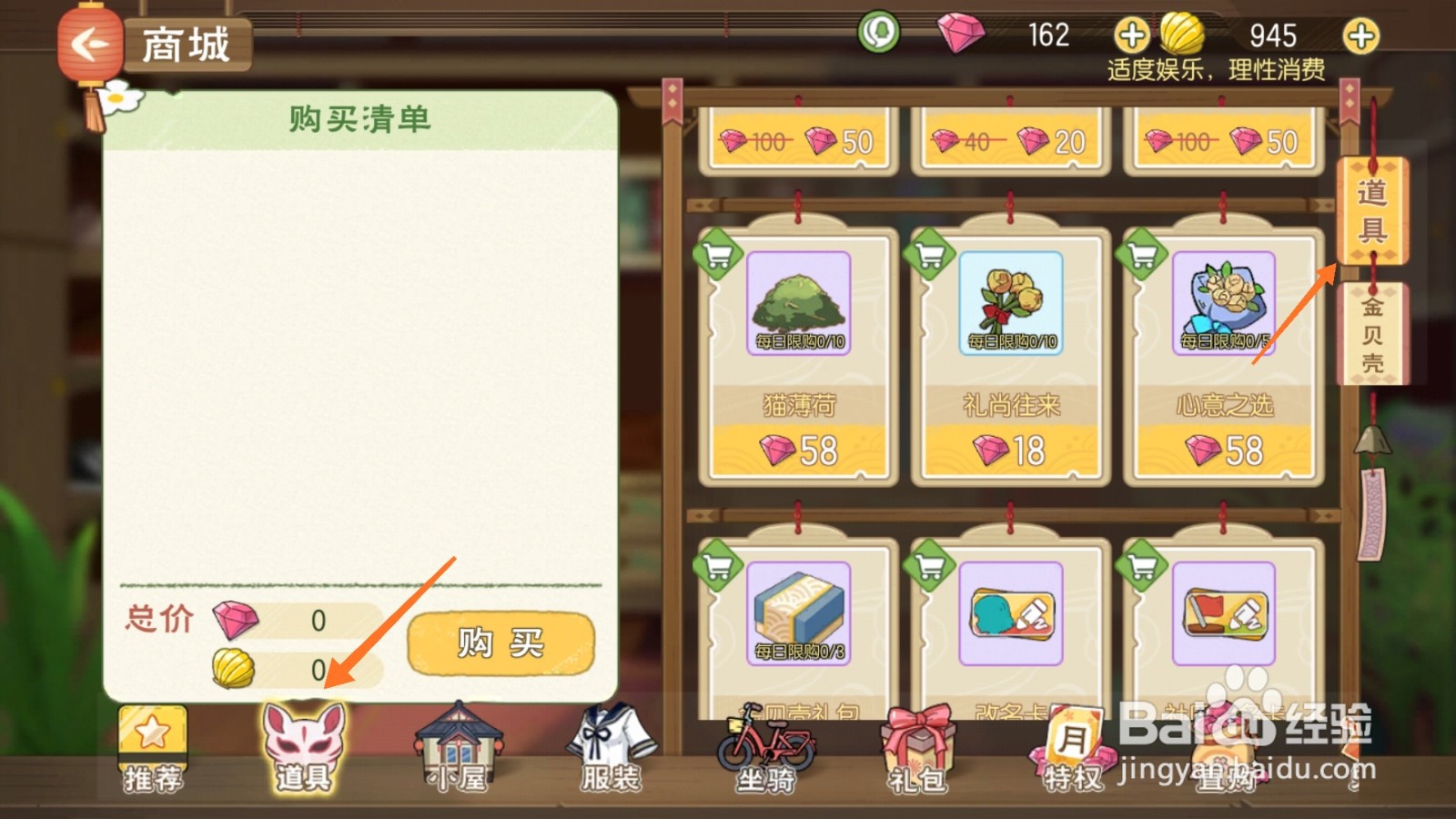Image resolution: width=1456 pixels, height=819 pixels.
Task: Click the yellow 购买 button
Action: [500, 643]
